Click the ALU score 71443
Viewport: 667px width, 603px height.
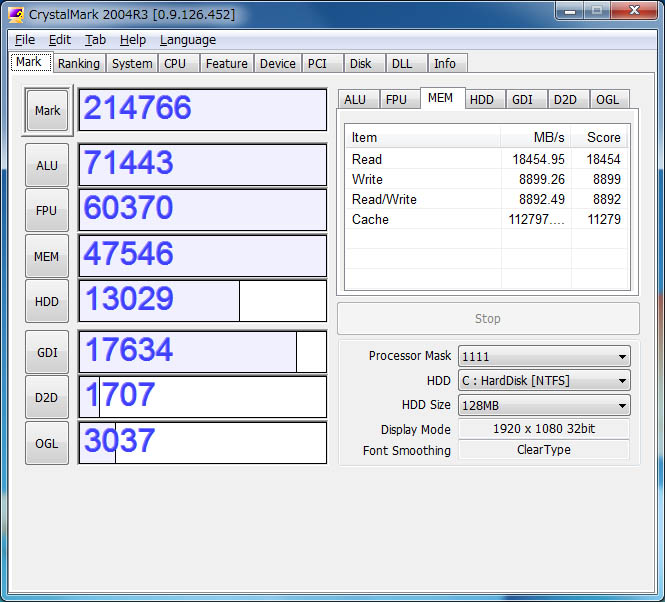coord(203,165)
